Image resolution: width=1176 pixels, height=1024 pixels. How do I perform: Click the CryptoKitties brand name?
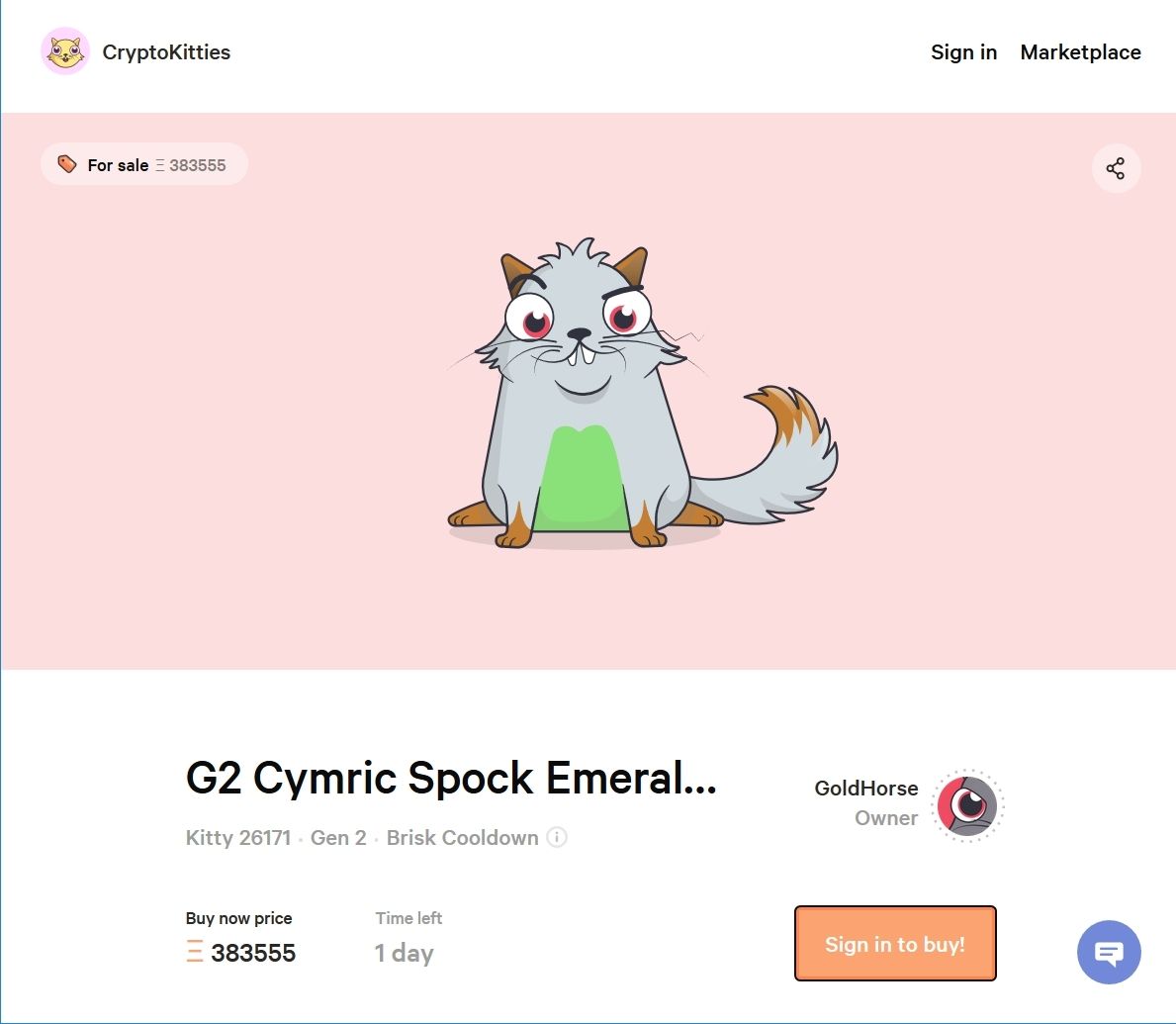coord(166,52)
